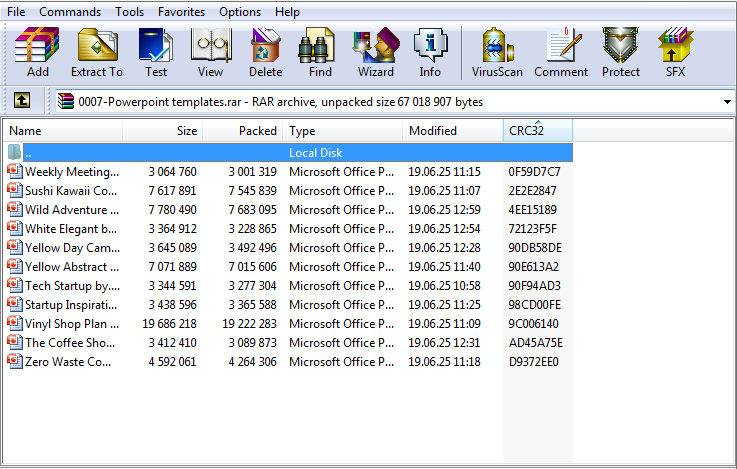
Task: Expand the archive path dropdown arrow
Action: 727,102
